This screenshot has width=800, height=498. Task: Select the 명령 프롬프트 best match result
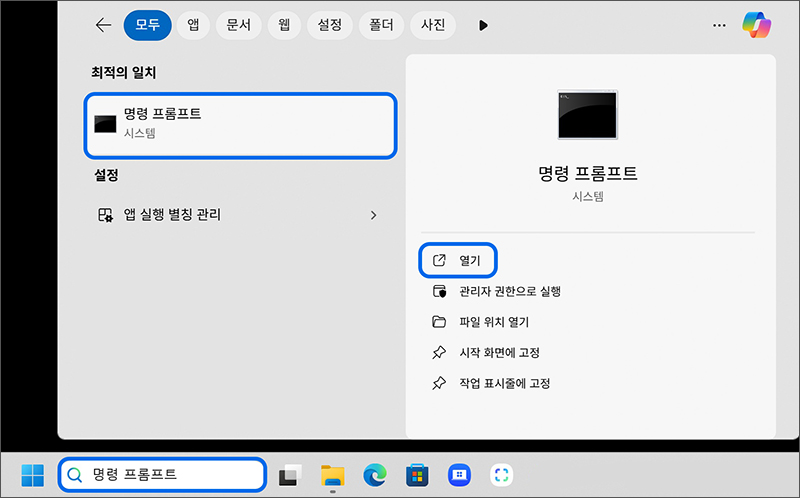coord(241,126)
